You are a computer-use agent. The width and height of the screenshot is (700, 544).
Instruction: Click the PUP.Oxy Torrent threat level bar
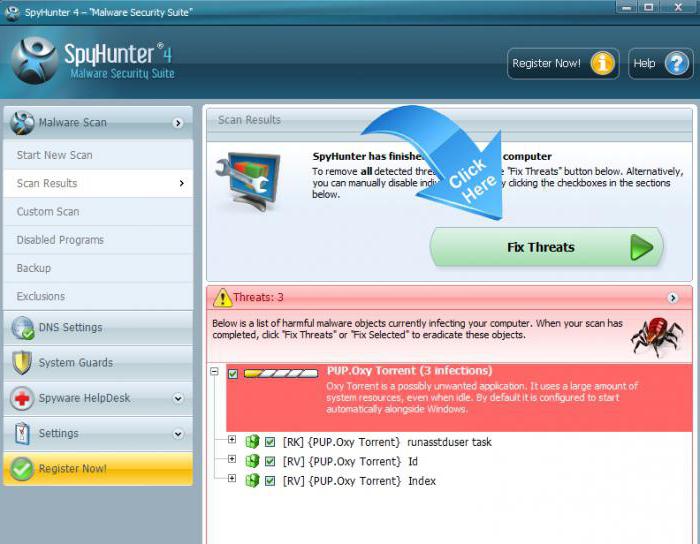point(281,374)
